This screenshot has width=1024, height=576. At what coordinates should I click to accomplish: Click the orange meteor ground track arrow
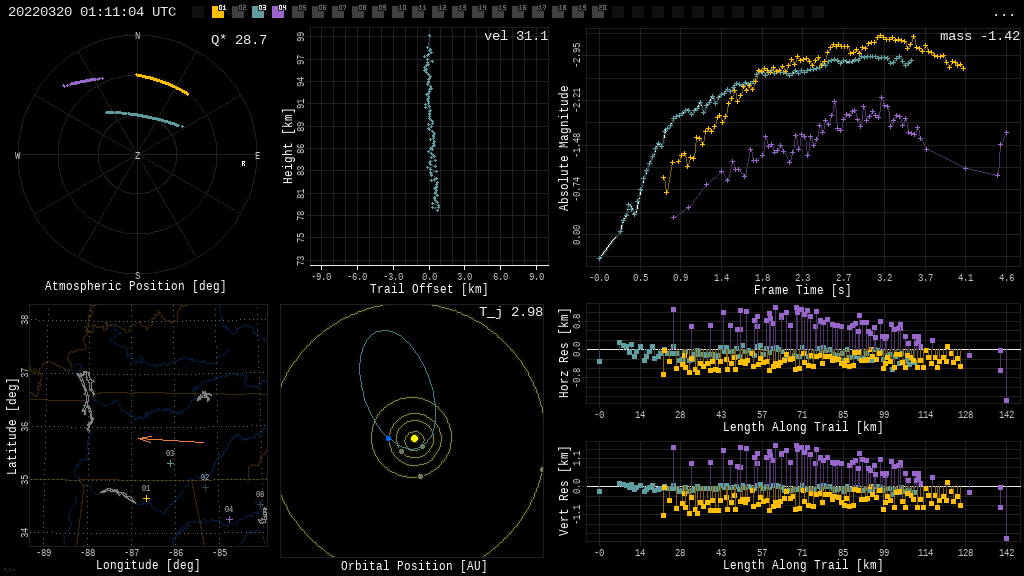[170, 439]
